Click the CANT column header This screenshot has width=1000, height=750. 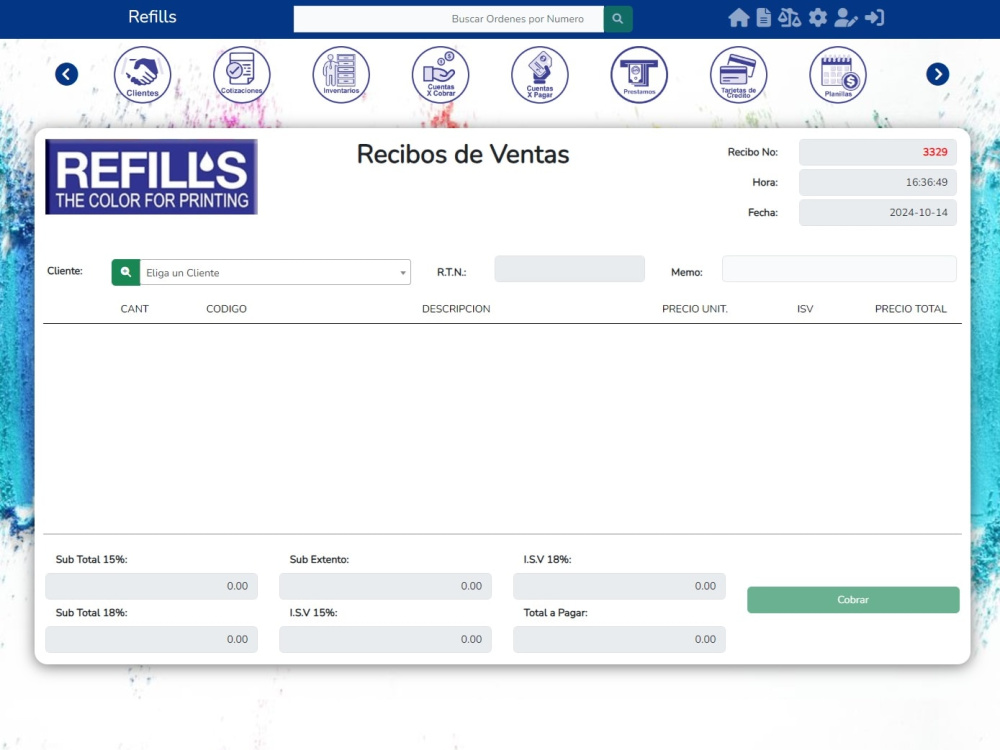tap(135, 309)
